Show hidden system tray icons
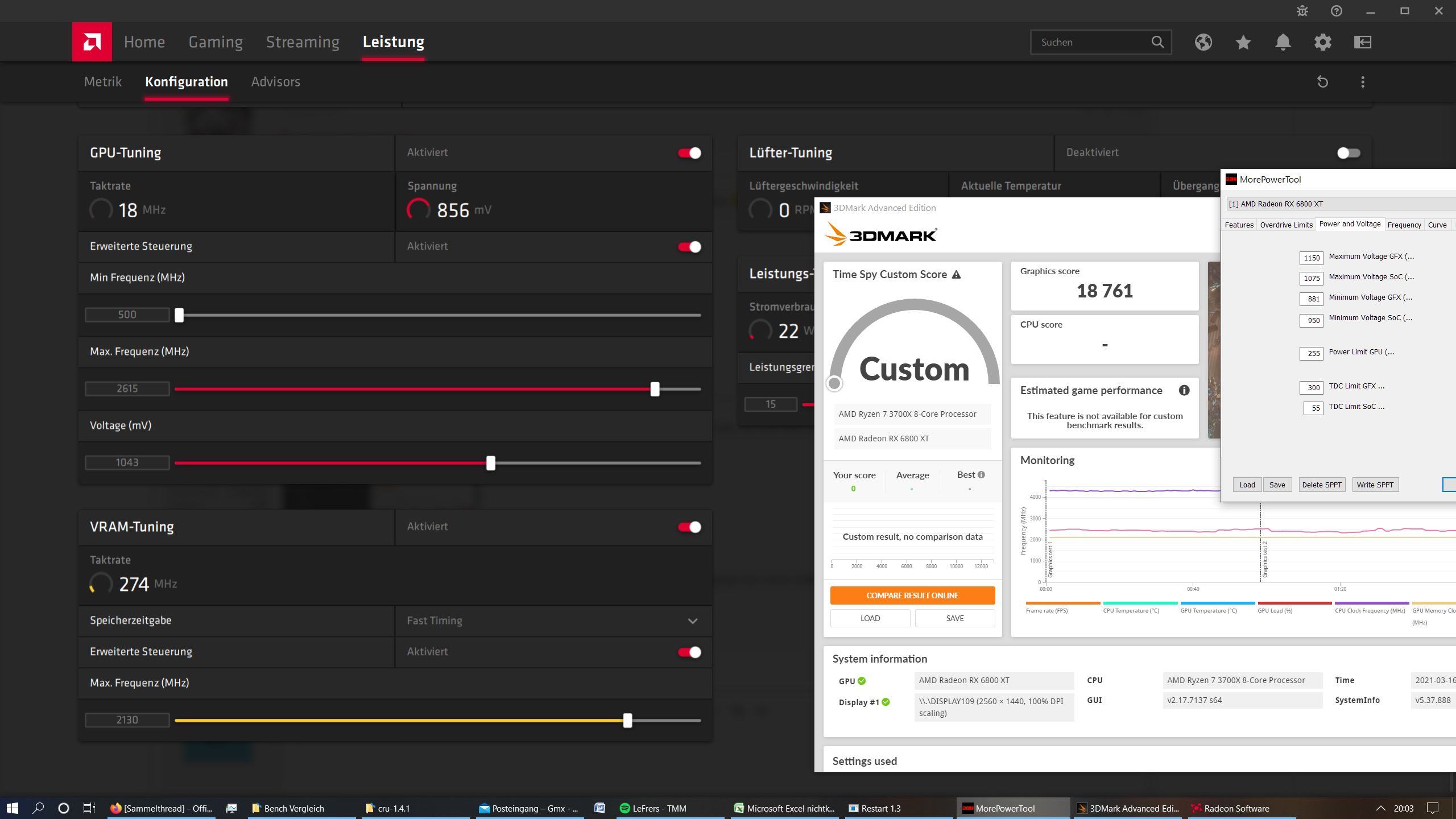 (x=1380, y=808)
